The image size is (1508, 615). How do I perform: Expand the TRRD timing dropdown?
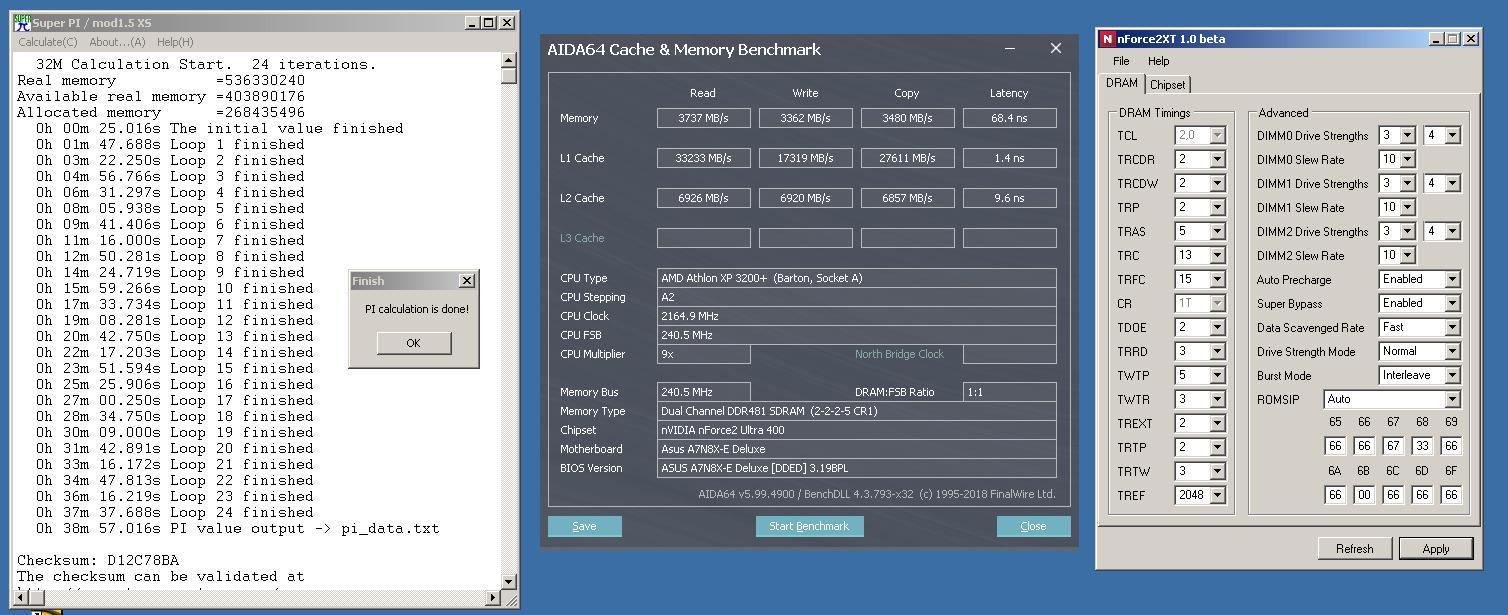tap(1217, 351)
